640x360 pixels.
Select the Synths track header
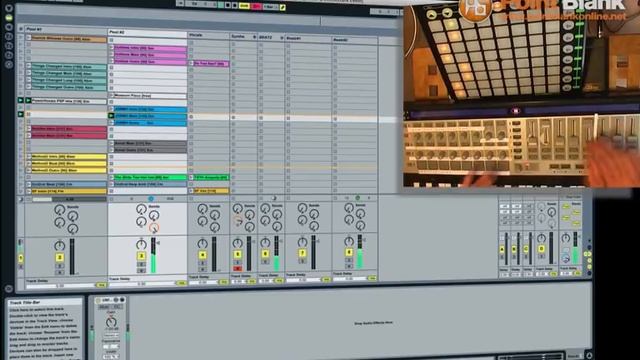[243, 37]
